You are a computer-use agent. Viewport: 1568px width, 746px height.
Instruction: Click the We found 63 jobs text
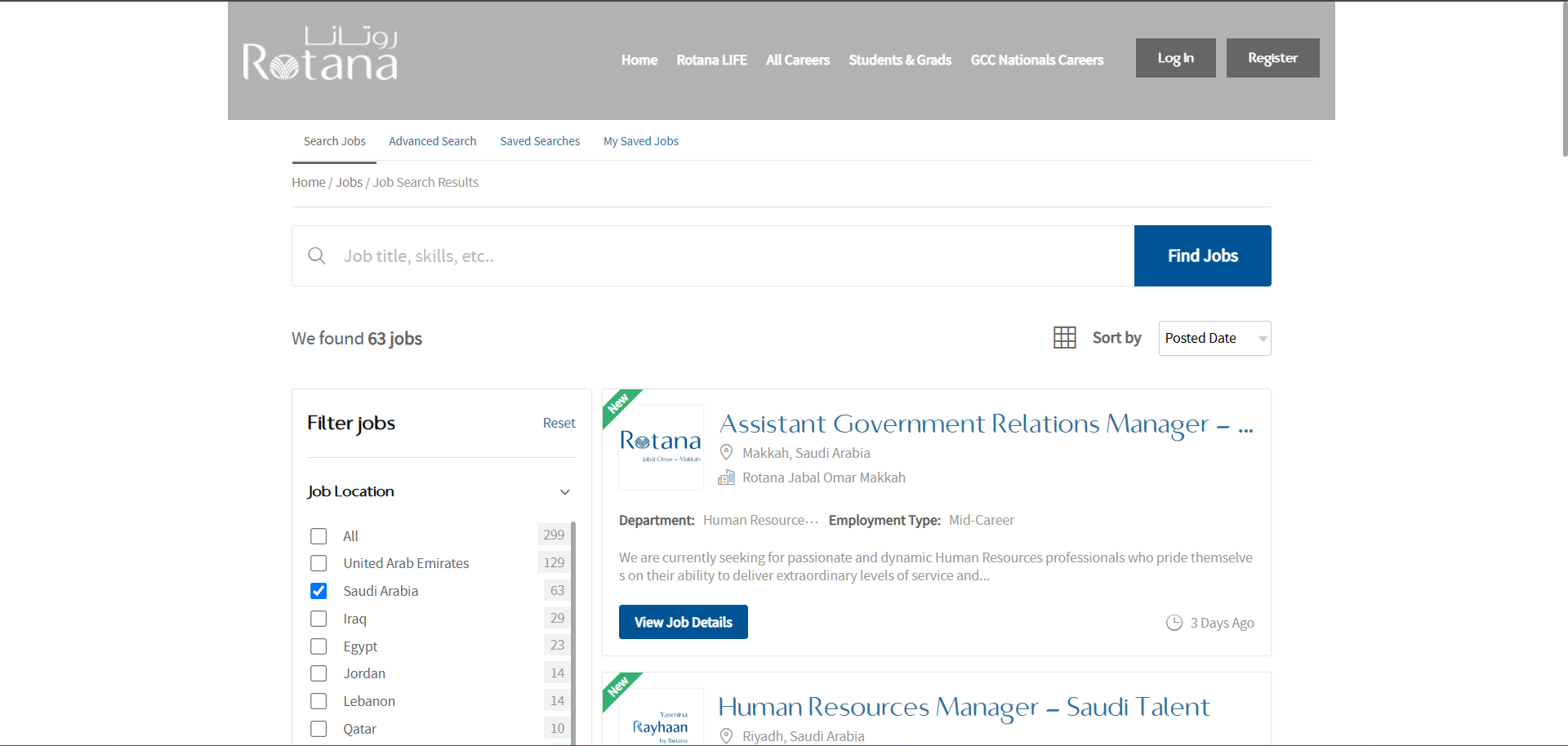[x=357, y=338]
